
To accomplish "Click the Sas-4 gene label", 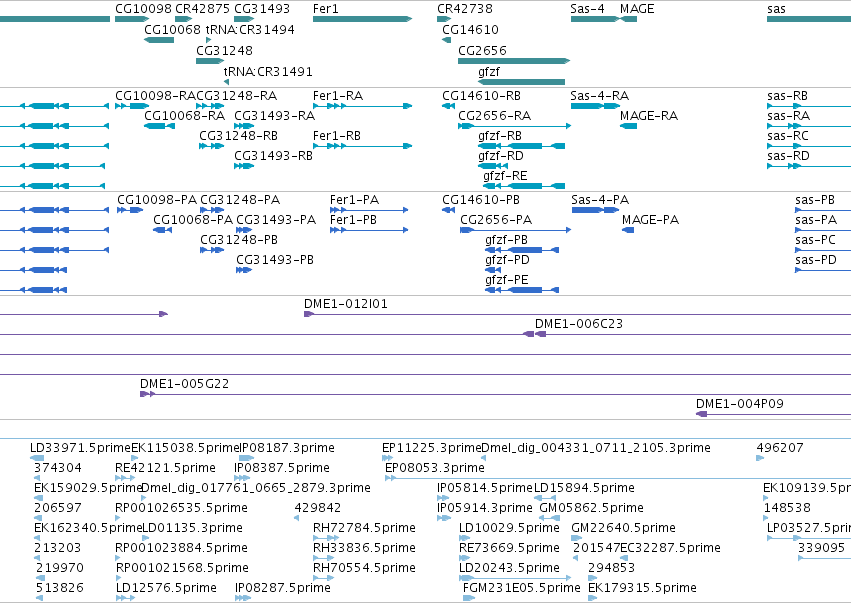I will (587, 9).
